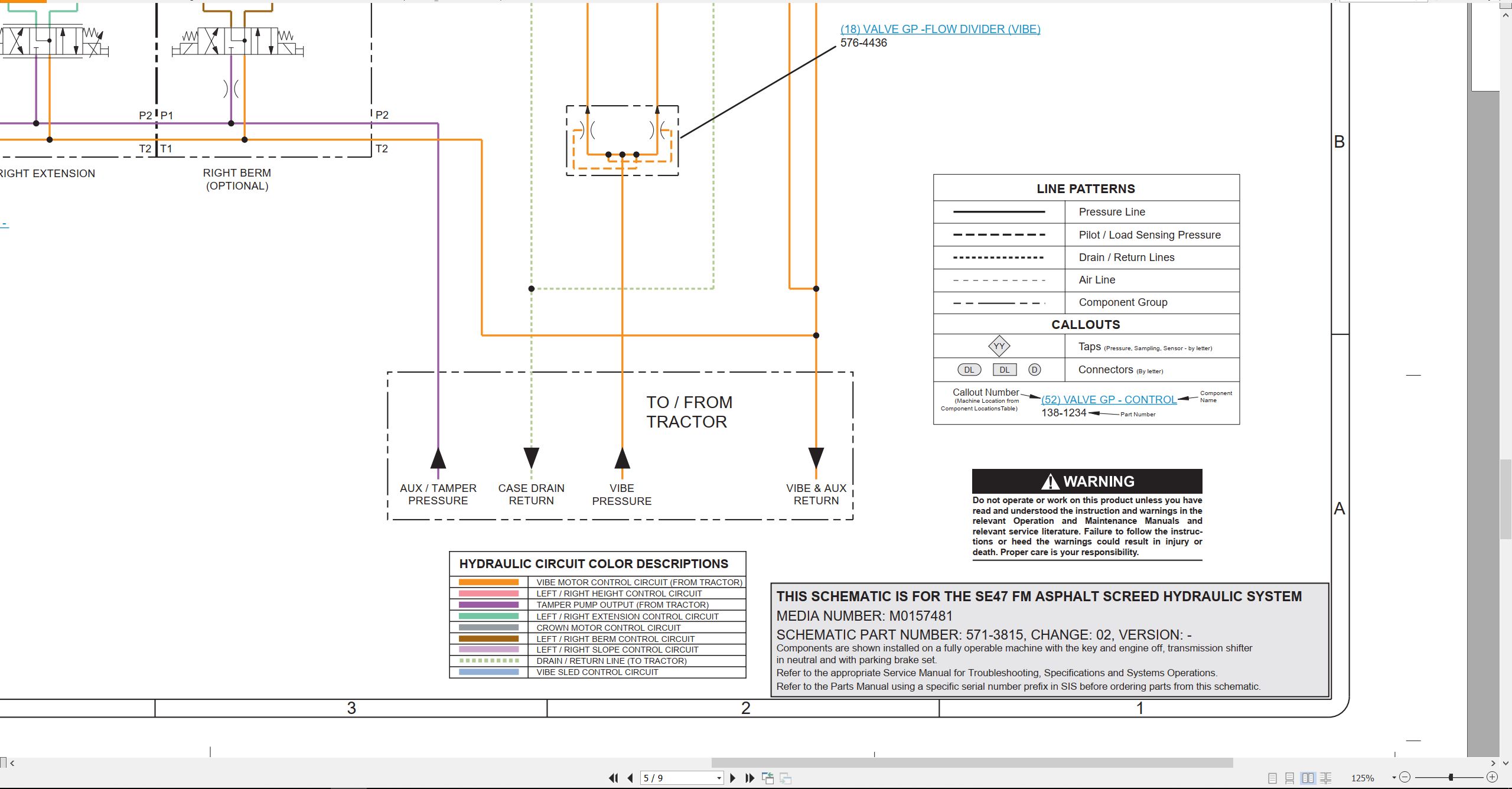Click the WARNING header banner
This screenshot has height=789, width=1512.
tap(1087, 481)
